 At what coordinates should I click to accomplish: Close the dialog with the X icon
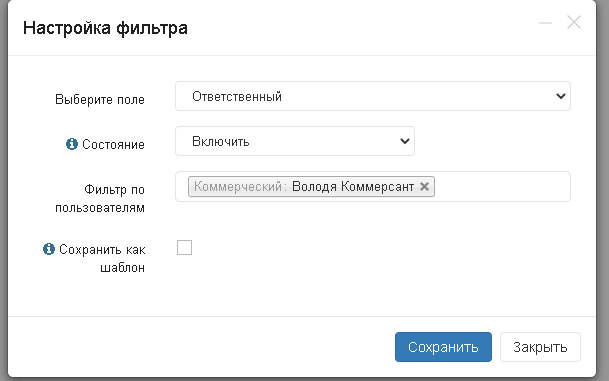tap(574, 23)
